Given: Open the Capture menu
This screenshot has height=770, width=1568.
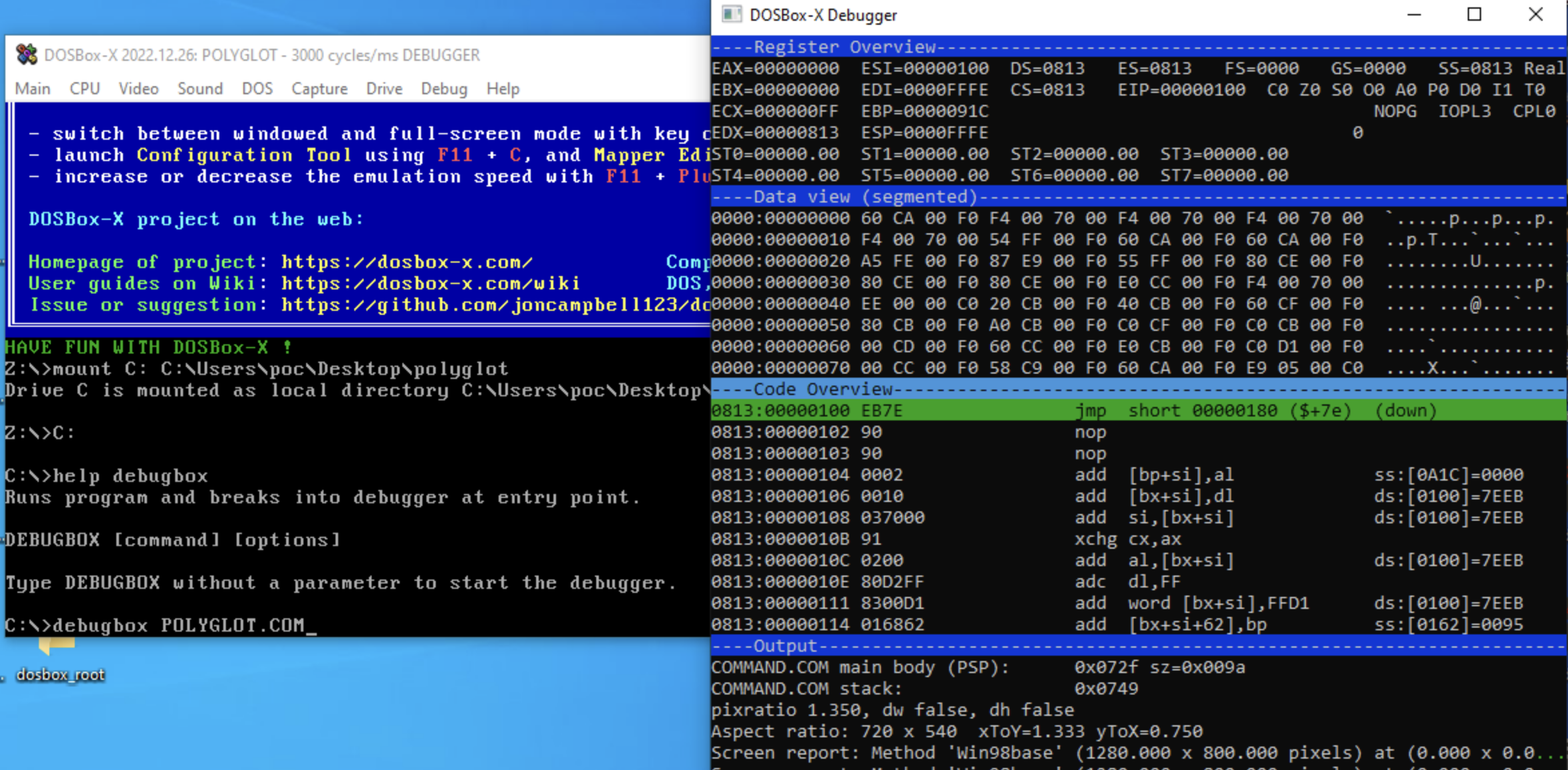Looking at the screenshot, I should (x=319, y=89).
